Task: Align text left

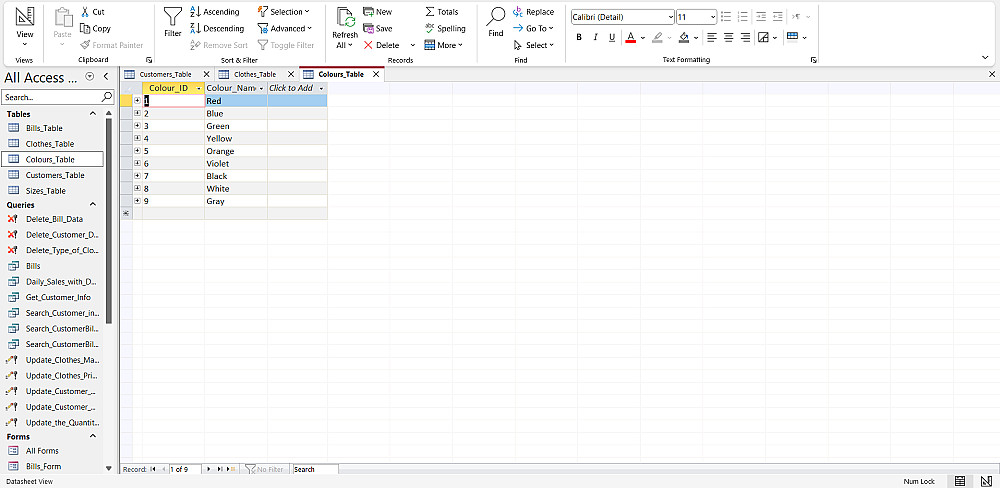Action: pos(712,38)
